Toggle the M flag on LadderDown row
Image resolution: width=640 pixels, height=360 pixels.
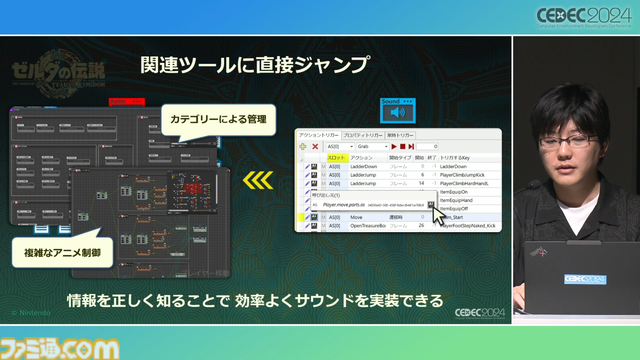(x=323, y=167)
